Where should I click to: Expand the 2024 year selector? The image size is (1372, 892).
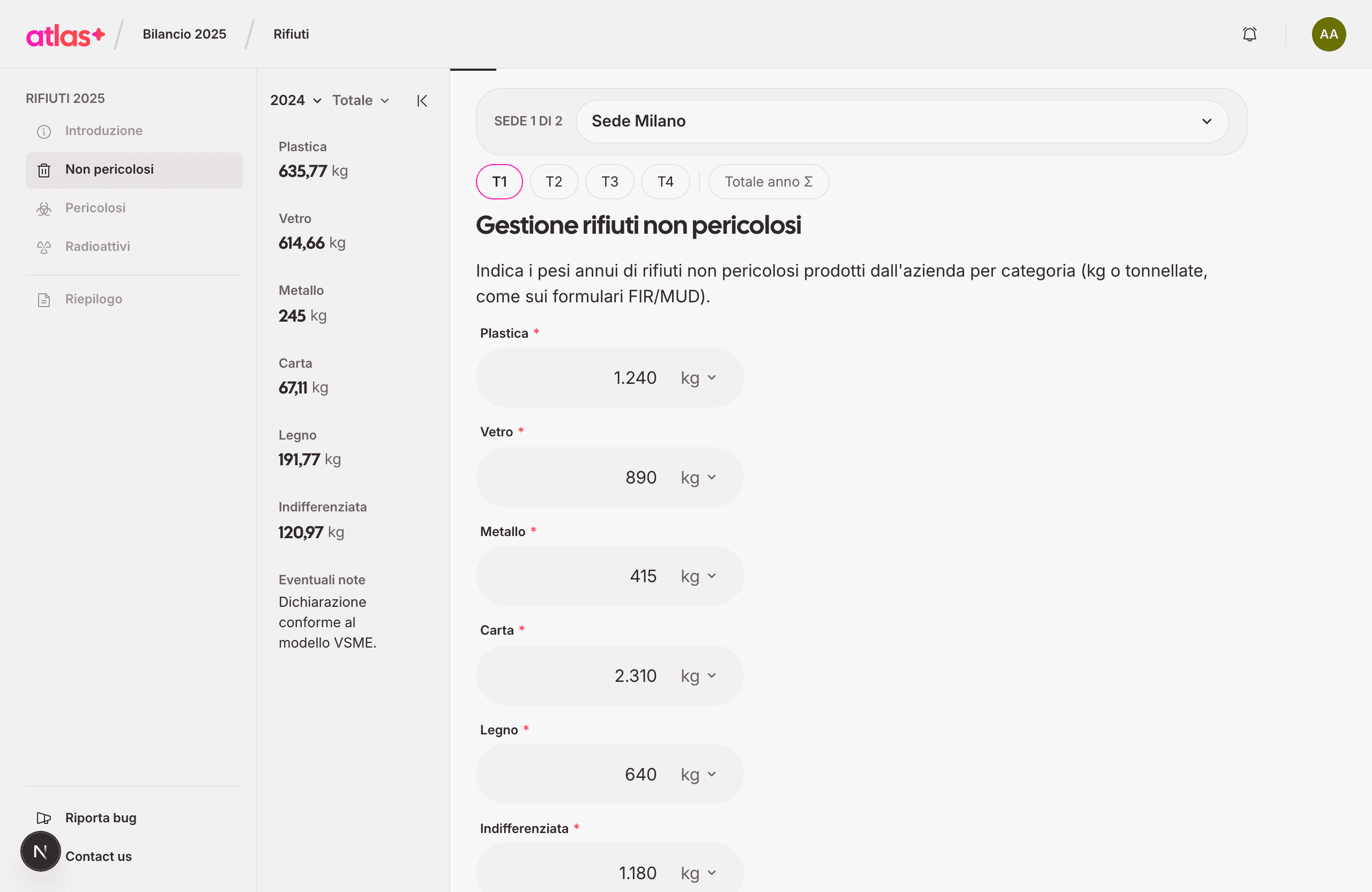[295, 100]
